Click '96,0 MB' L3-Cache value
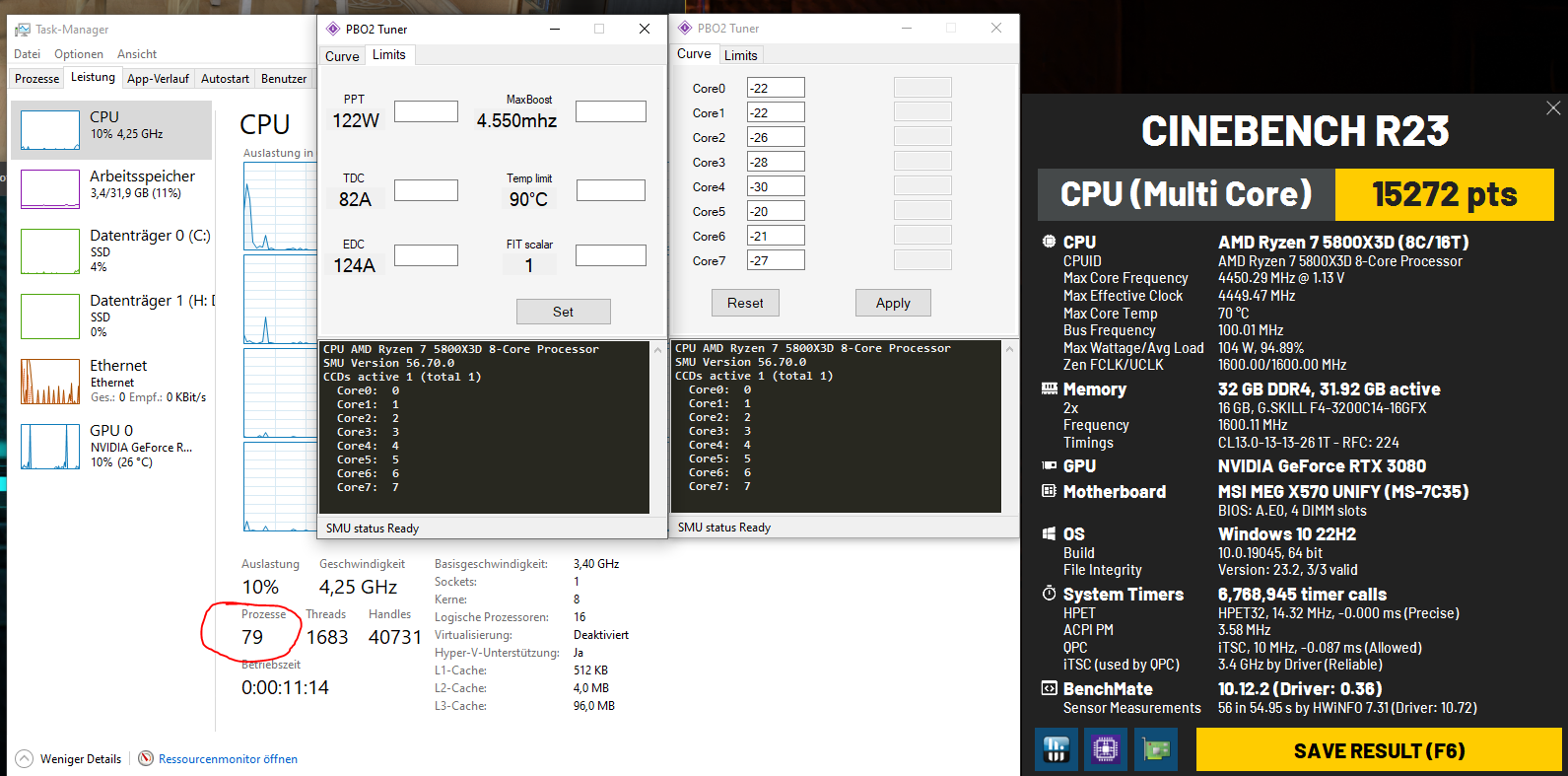Image resolution: width=1568 pixels, height=776 pixels. [x=594, y=706]
